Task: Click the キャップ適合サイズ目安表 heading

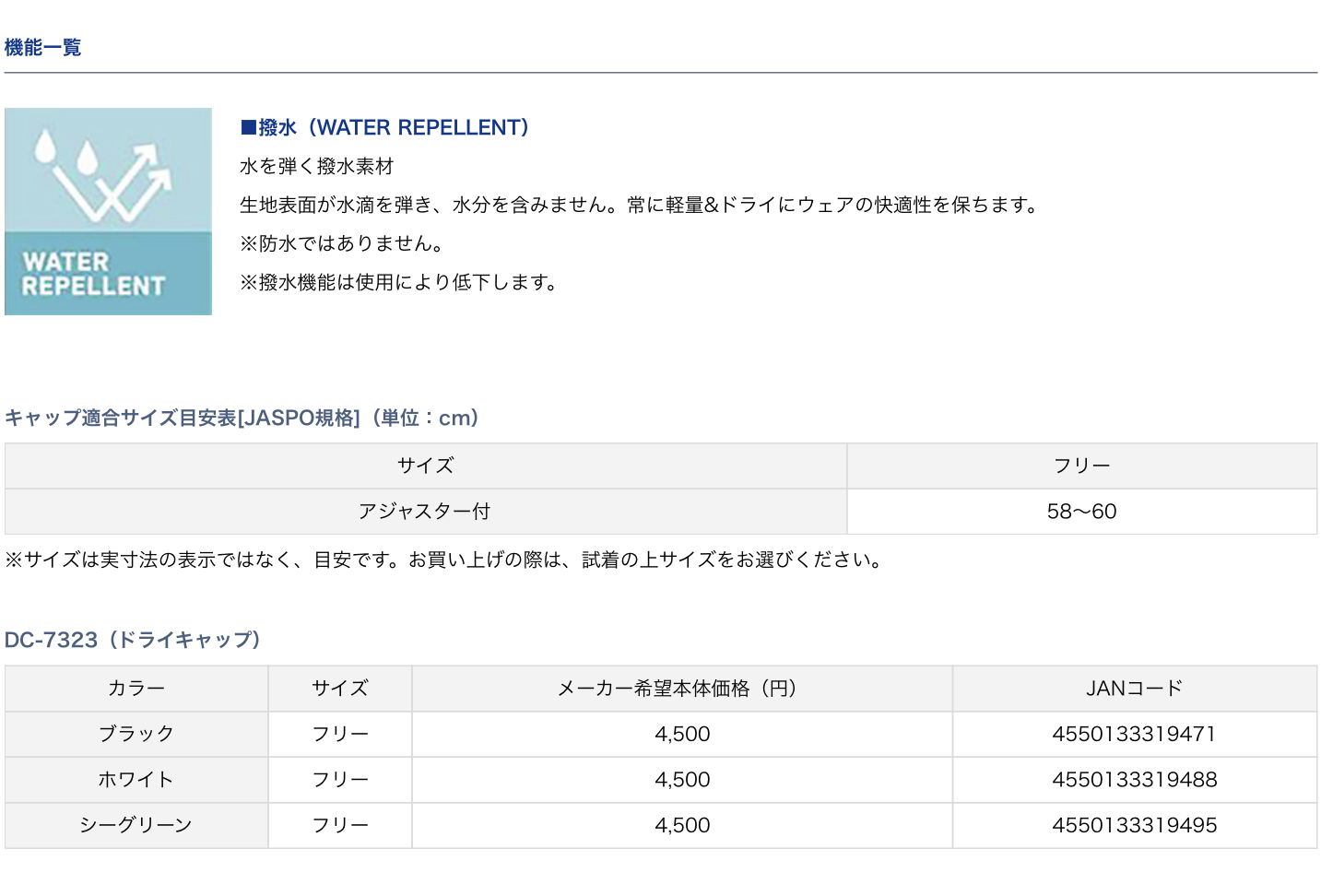Action: click(242, 418)
